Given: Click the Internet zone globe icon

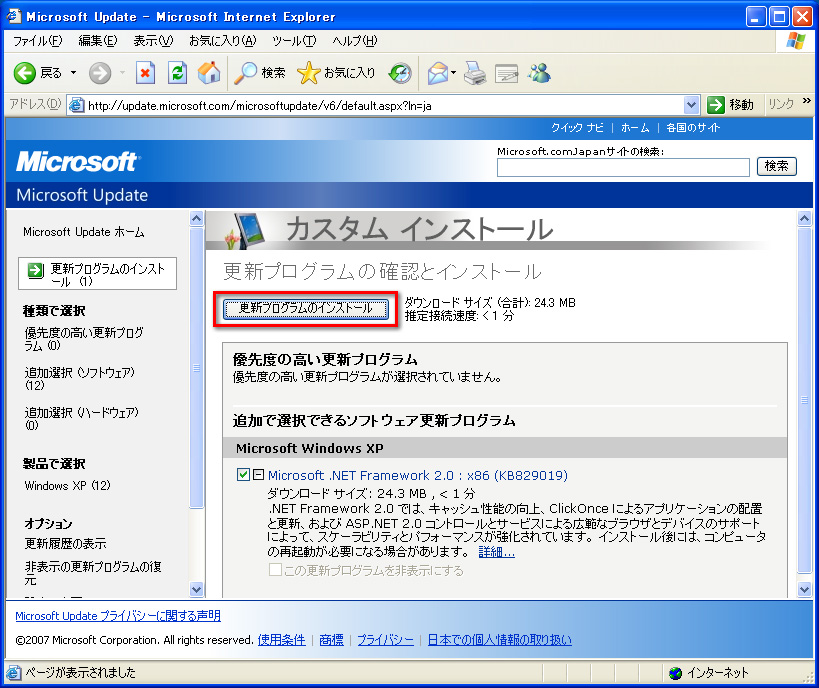Looking at the screenshot, I should (x=675, y=673).
